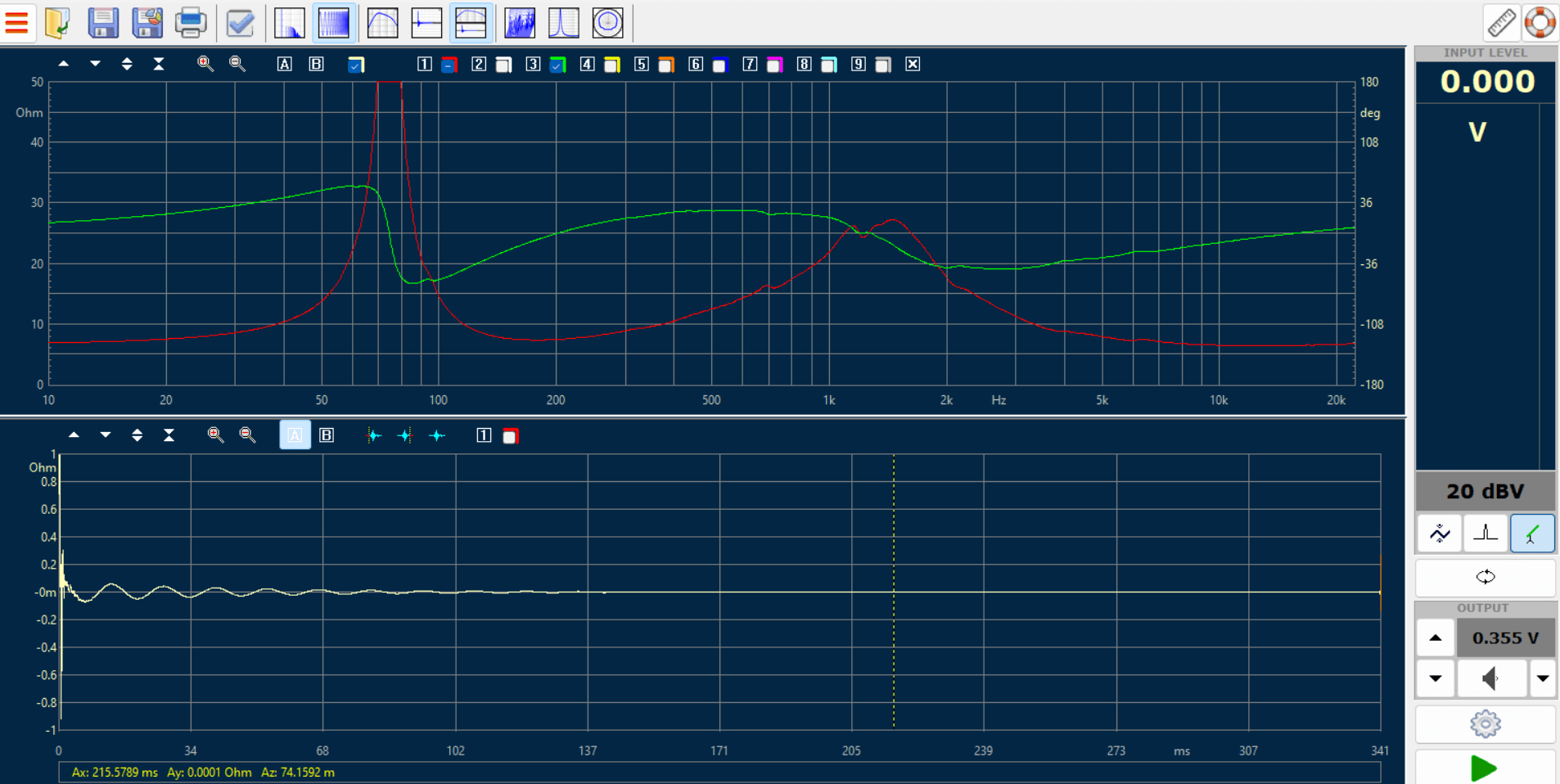Show the impulse response view only

426,23
